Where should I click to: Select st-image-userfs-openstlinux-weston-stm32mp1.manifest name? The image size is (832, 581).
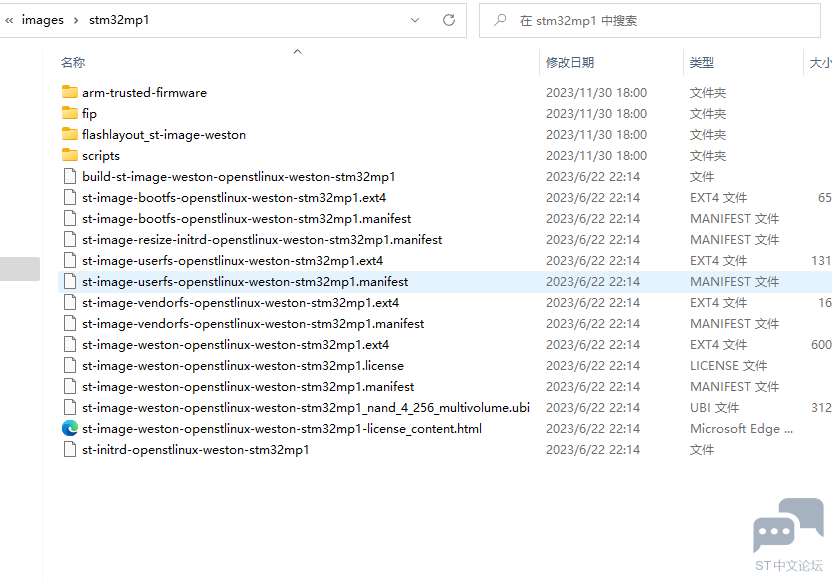[x=245, y=282]
